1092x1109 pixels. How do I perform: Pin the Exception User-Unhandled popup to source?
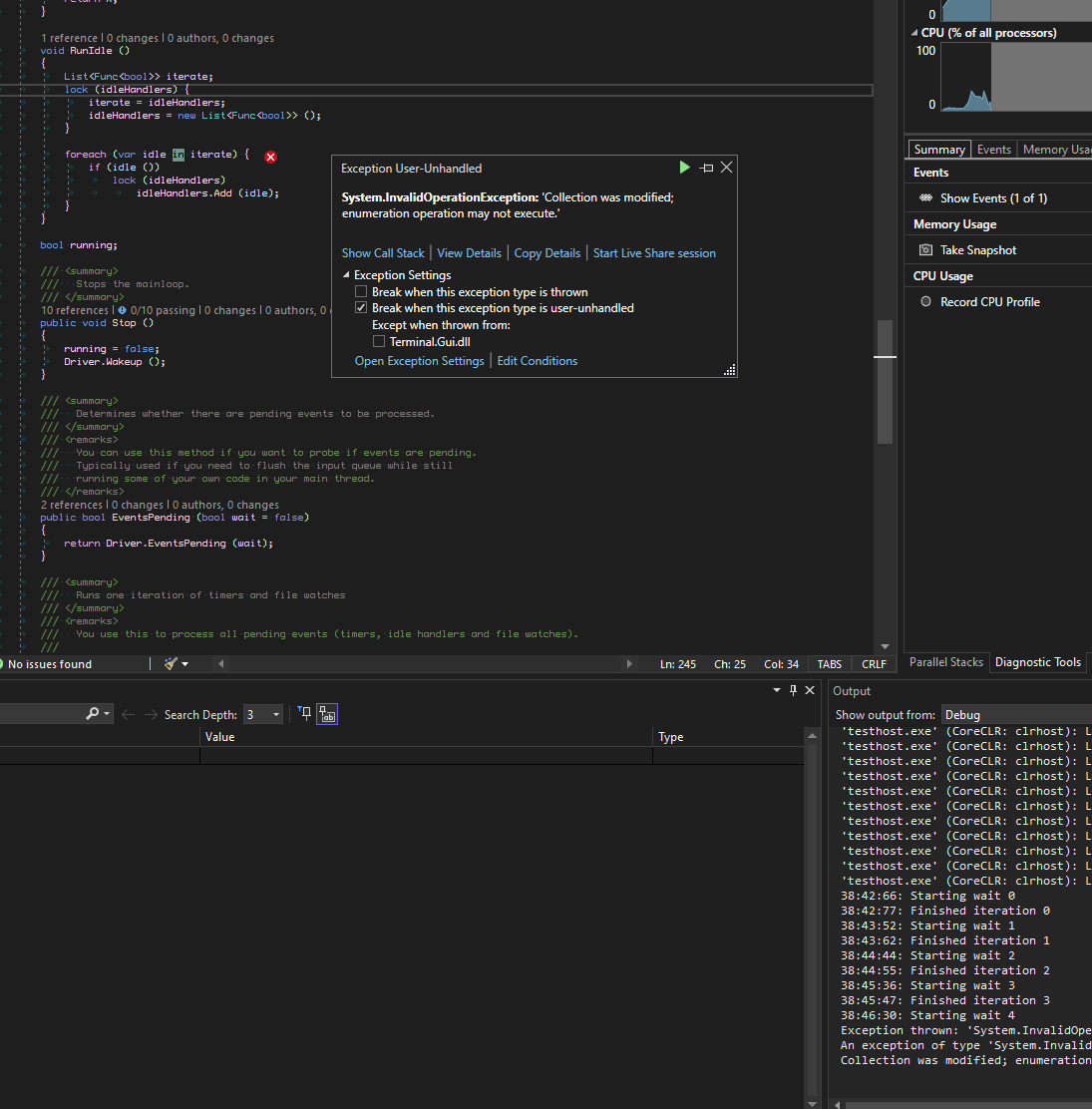click(x=707, y=167)
